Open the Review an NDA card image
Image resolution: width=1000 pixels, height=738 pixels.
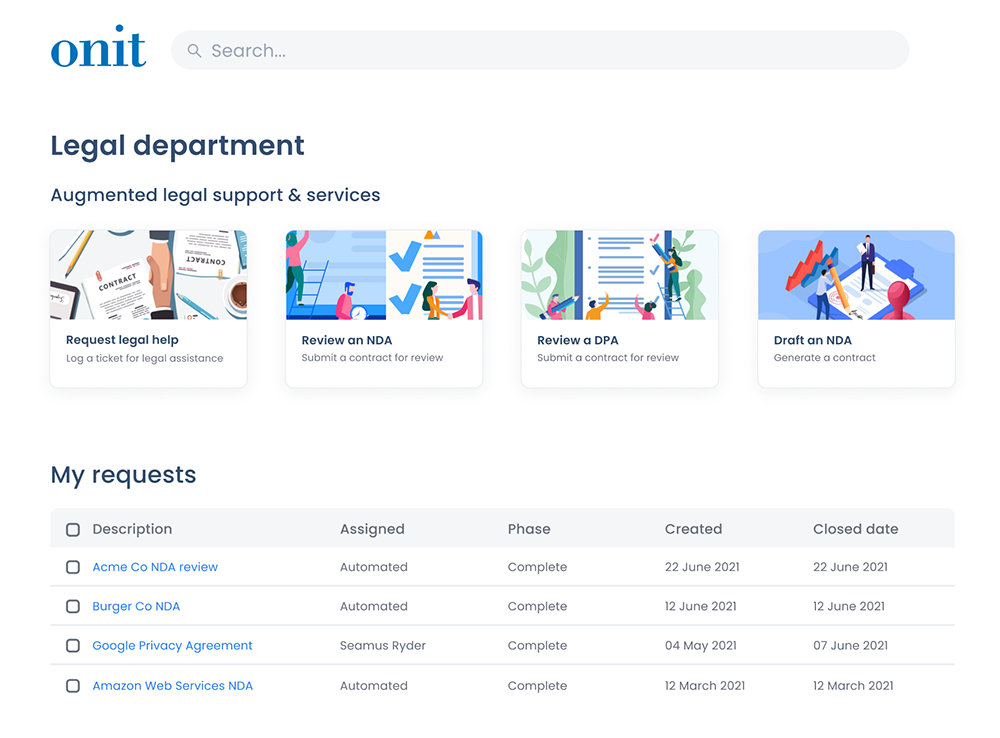384,275
